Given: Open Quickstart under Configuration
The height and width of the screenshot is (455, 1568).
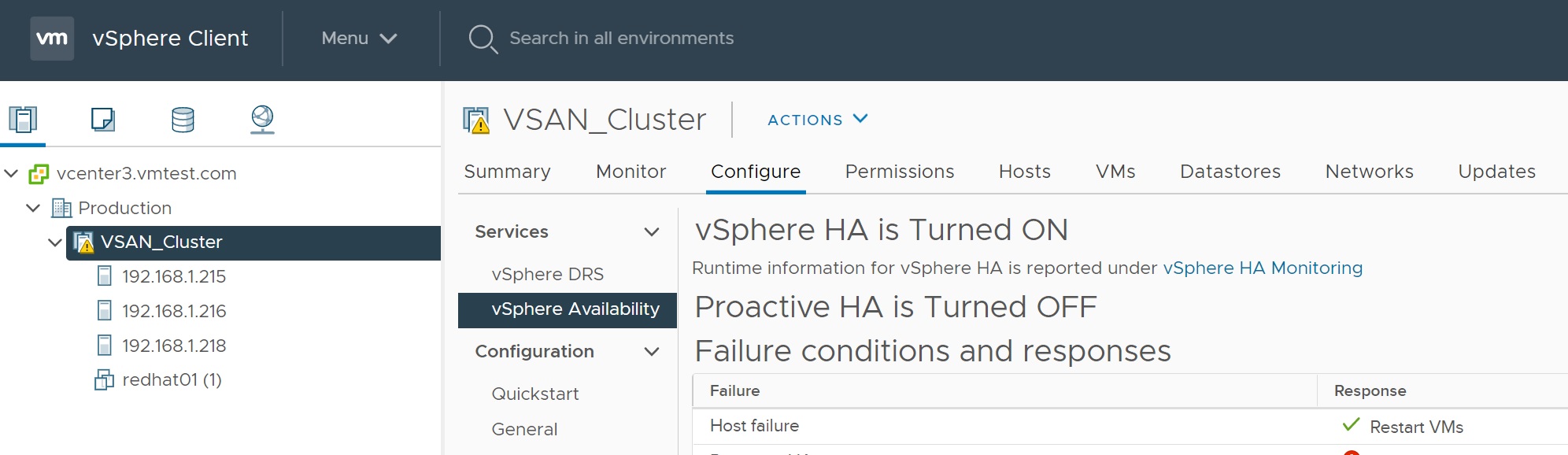Looking at the screenshot, I should [534, 394].
